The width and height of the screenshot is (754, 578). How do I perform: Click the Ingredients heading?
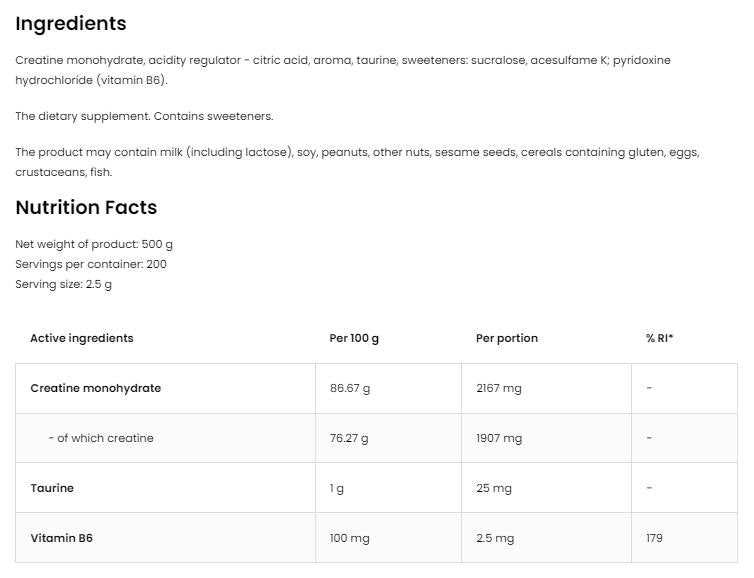pos(71,23)
